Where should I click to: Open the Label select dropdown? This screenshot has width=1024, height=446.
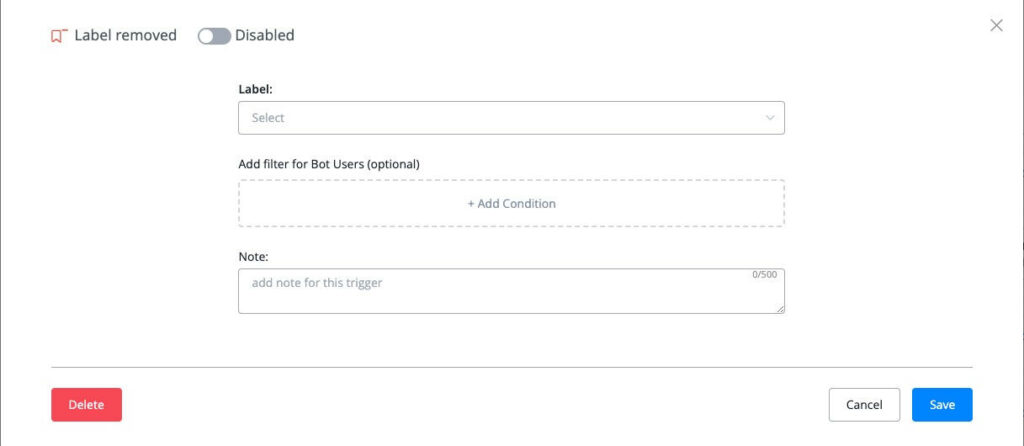coord(511,118)
